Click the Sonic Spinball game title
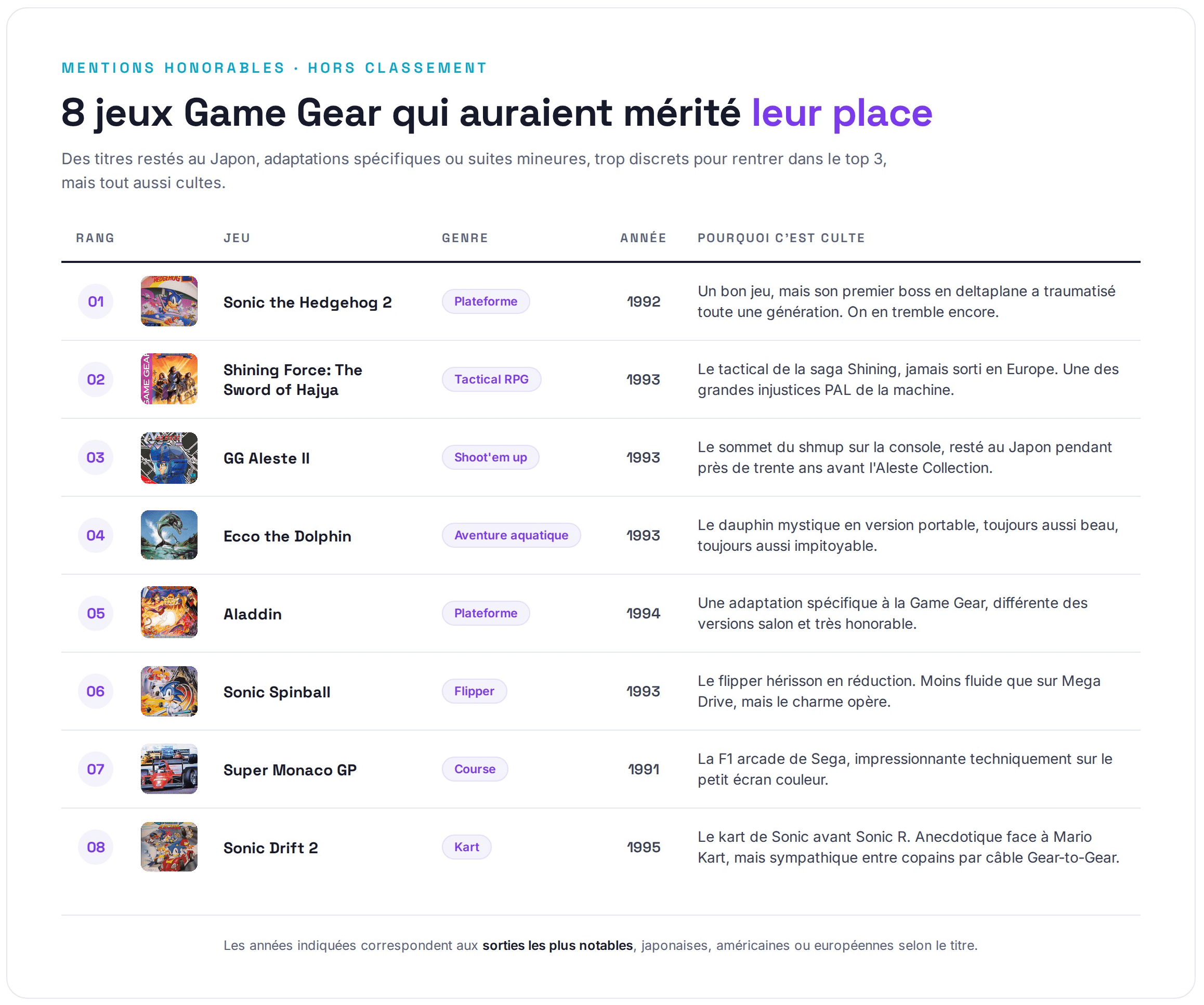Image resolution: width=1204 pixels, height=1005 pixels. click(x=277, y=692)
